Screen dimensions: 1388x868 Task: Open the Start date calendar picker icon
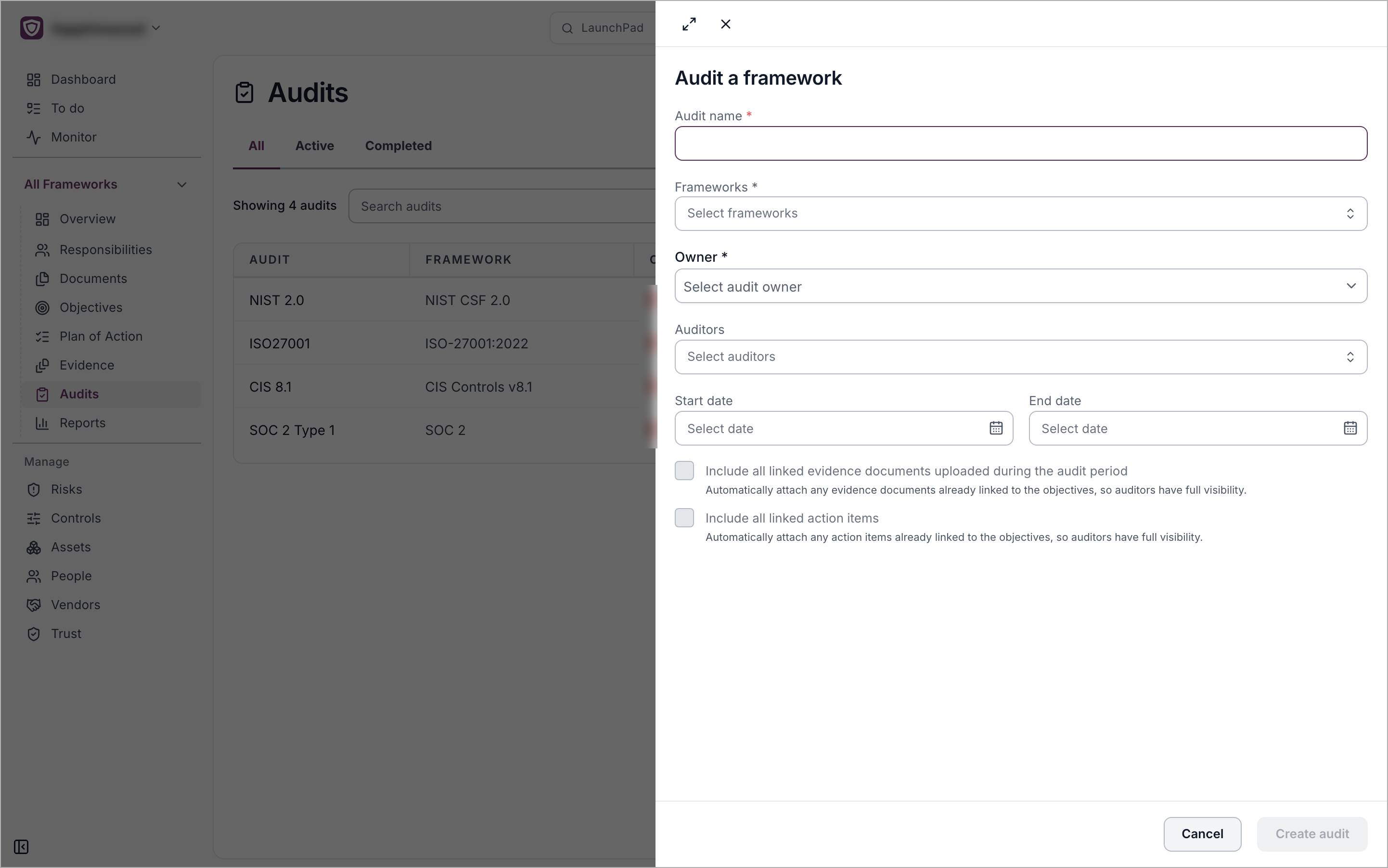click(x=996, y=428)
